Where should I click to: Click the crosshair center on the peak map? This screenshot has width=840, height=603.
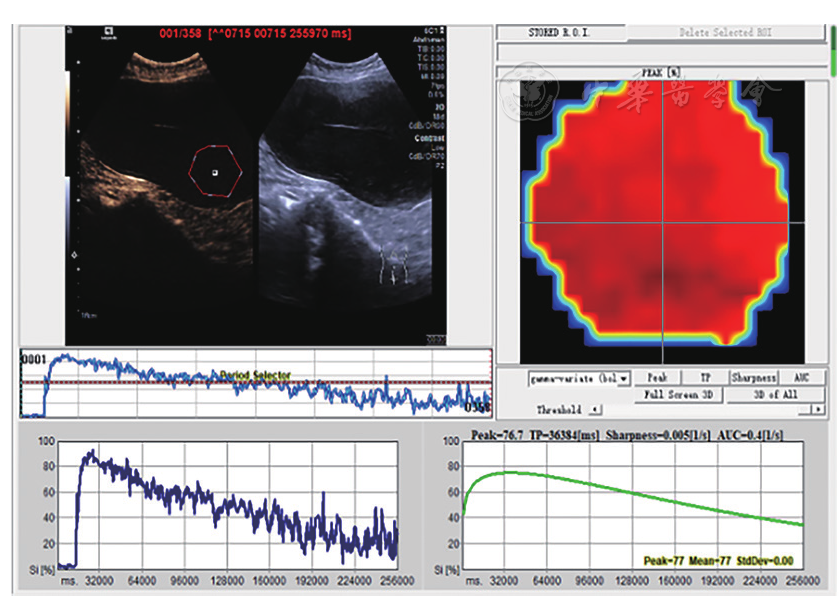coord(663,222)
